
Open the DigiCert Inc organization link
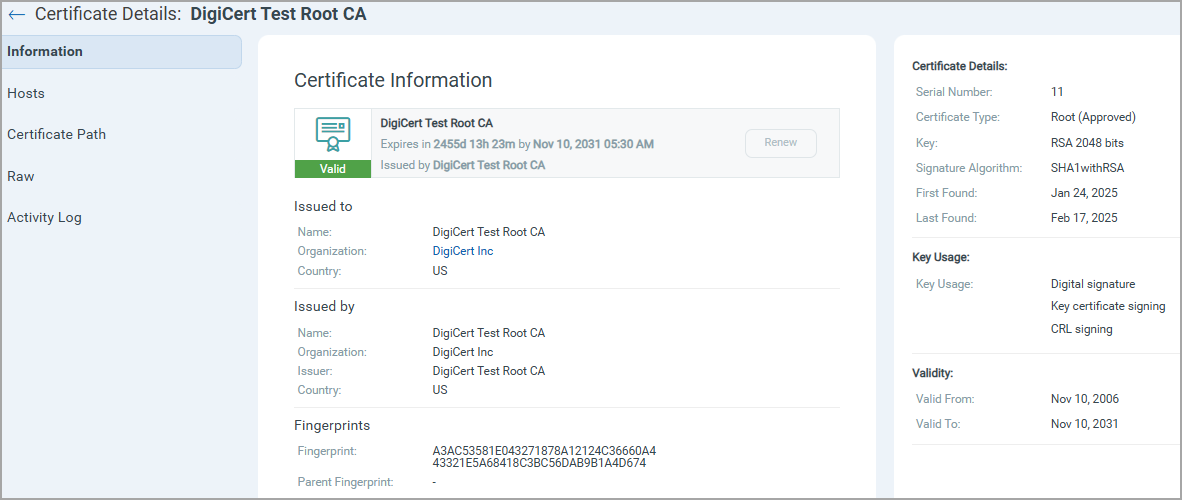pos(463,250)
